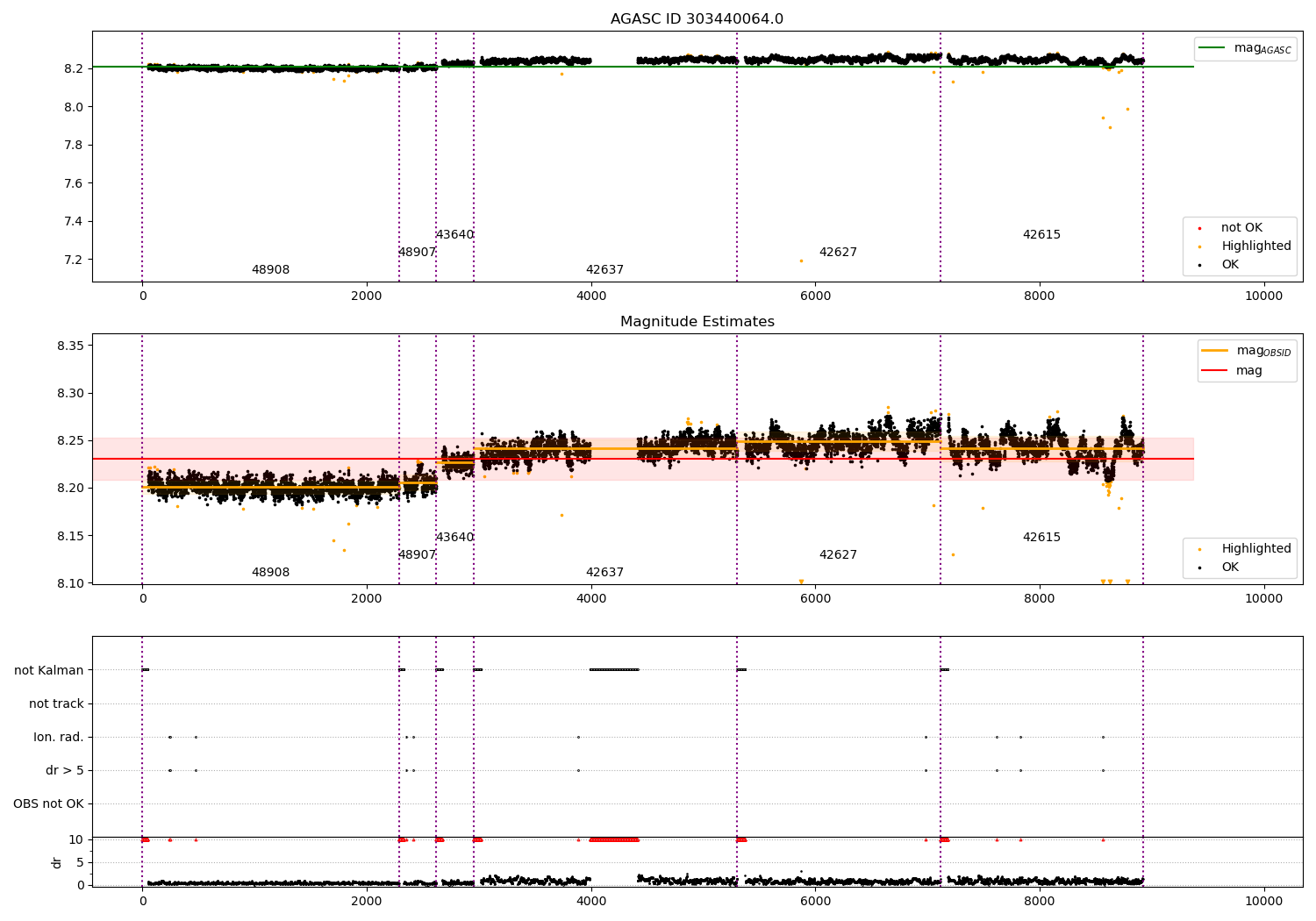Click obsid label 42627 in Magnitude Estimates plot
The width and height of the screenshot is (1316, 921).
click(x=838, y=555)
